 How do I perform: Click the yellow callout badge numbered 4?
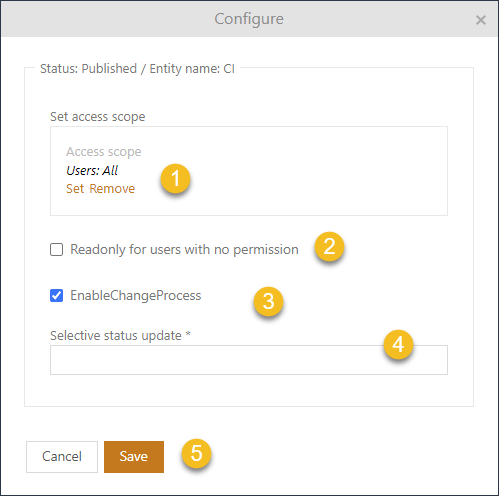coord(398,344)
